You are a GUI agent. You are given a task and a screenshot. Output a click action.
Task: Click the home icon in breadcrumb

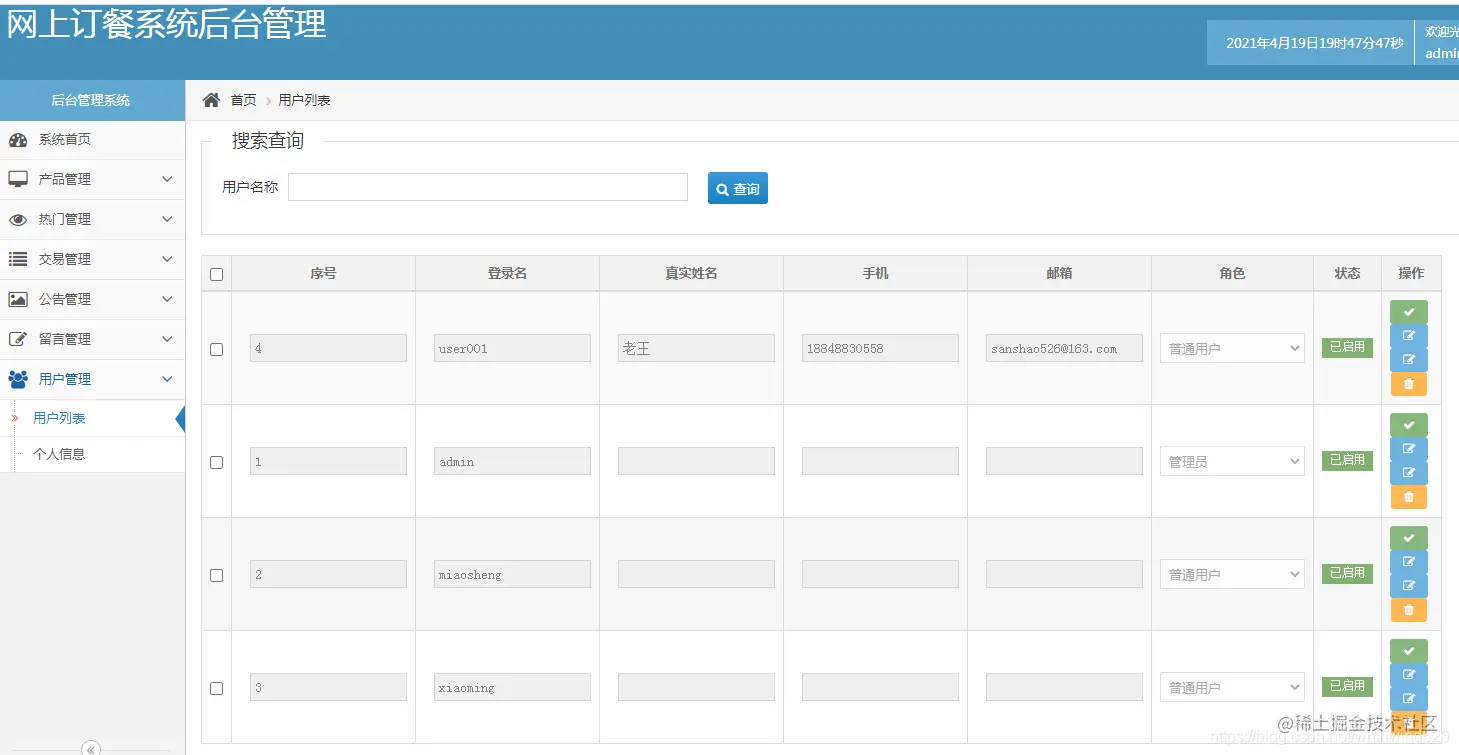coord(211,100)
